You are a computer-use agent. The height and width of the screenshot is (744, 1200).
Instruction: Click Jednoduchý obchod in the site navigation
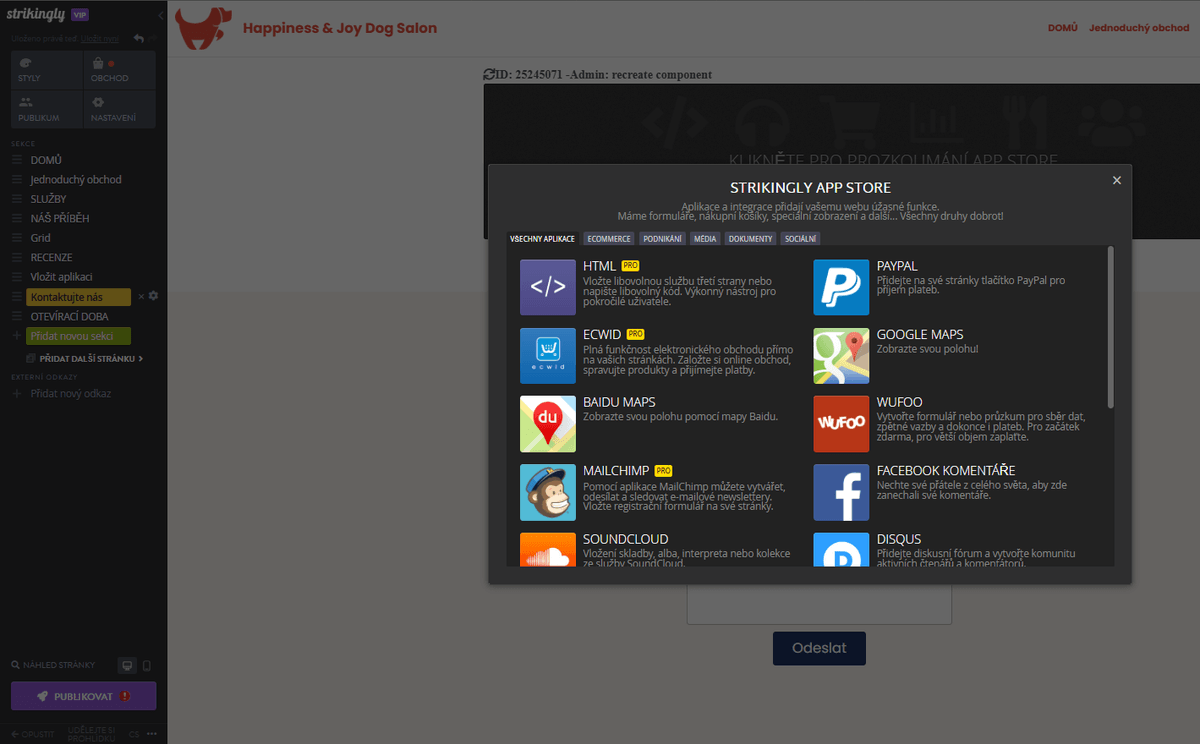1139,28
